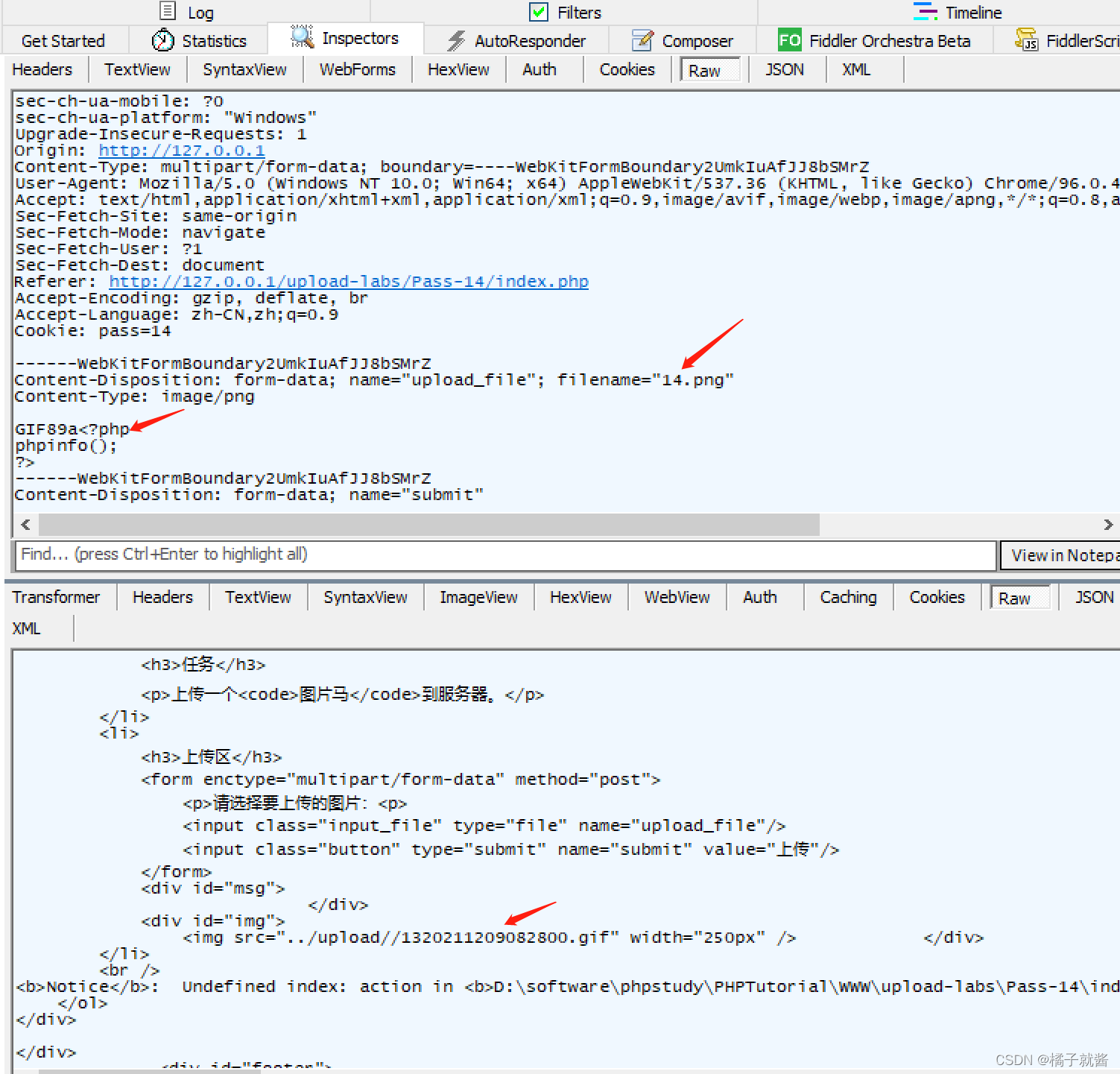Click the img src 1320211209082800.gif line
The width and height of the screenshot is (1120, 1074).
click(490, 938)
